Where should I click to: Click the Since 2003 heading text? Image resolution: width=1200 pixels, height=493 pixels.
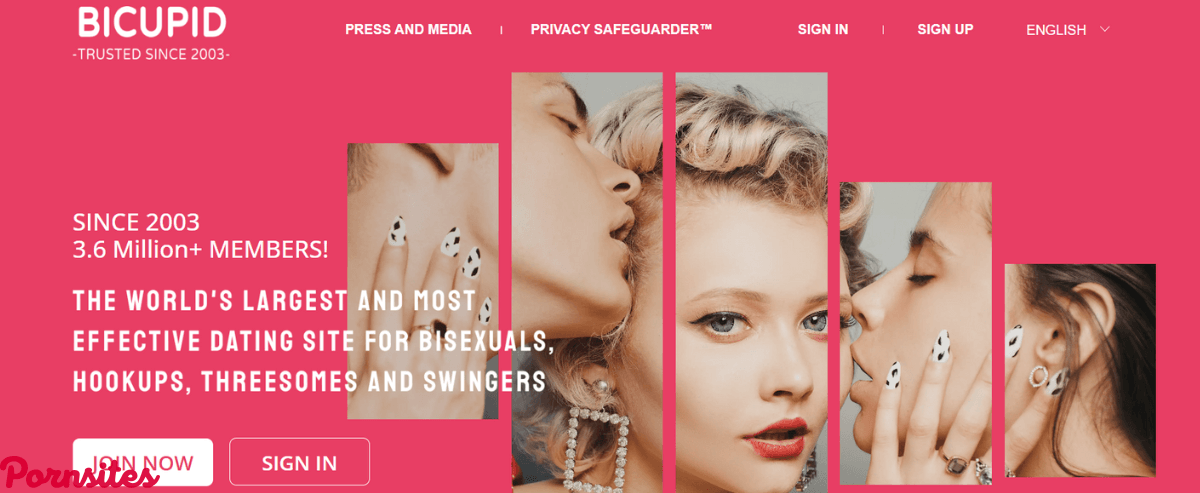pyautogui.click(x=136, y=222)
